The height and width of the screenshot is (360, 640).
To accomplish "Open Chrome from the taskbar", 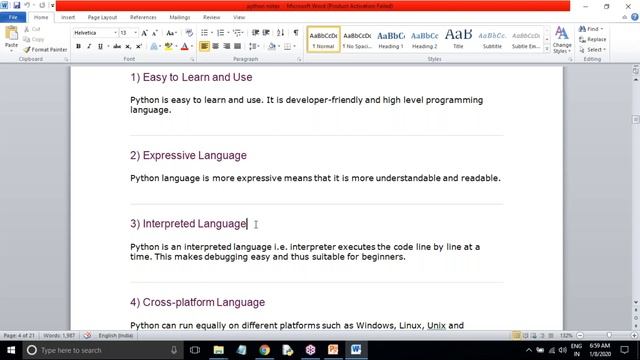I will (x=264, y=350).
